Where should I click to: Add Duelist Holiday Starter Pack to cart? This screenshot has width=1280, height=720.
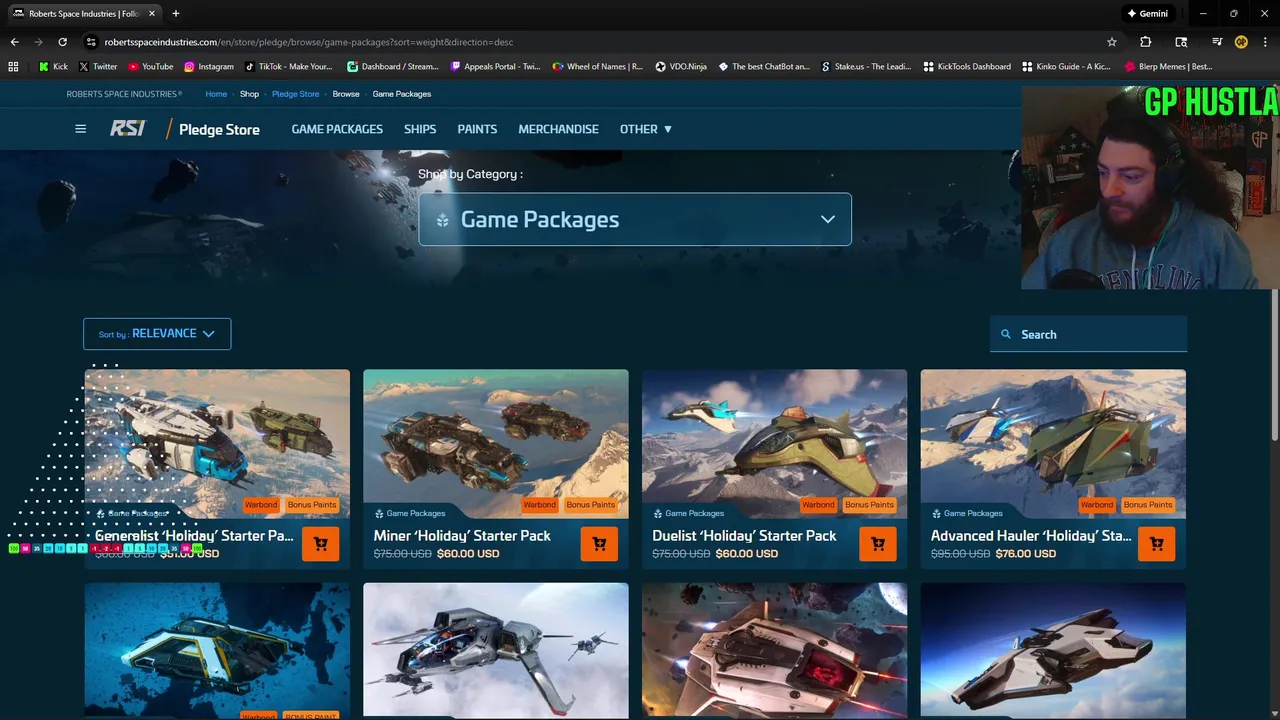878,544
